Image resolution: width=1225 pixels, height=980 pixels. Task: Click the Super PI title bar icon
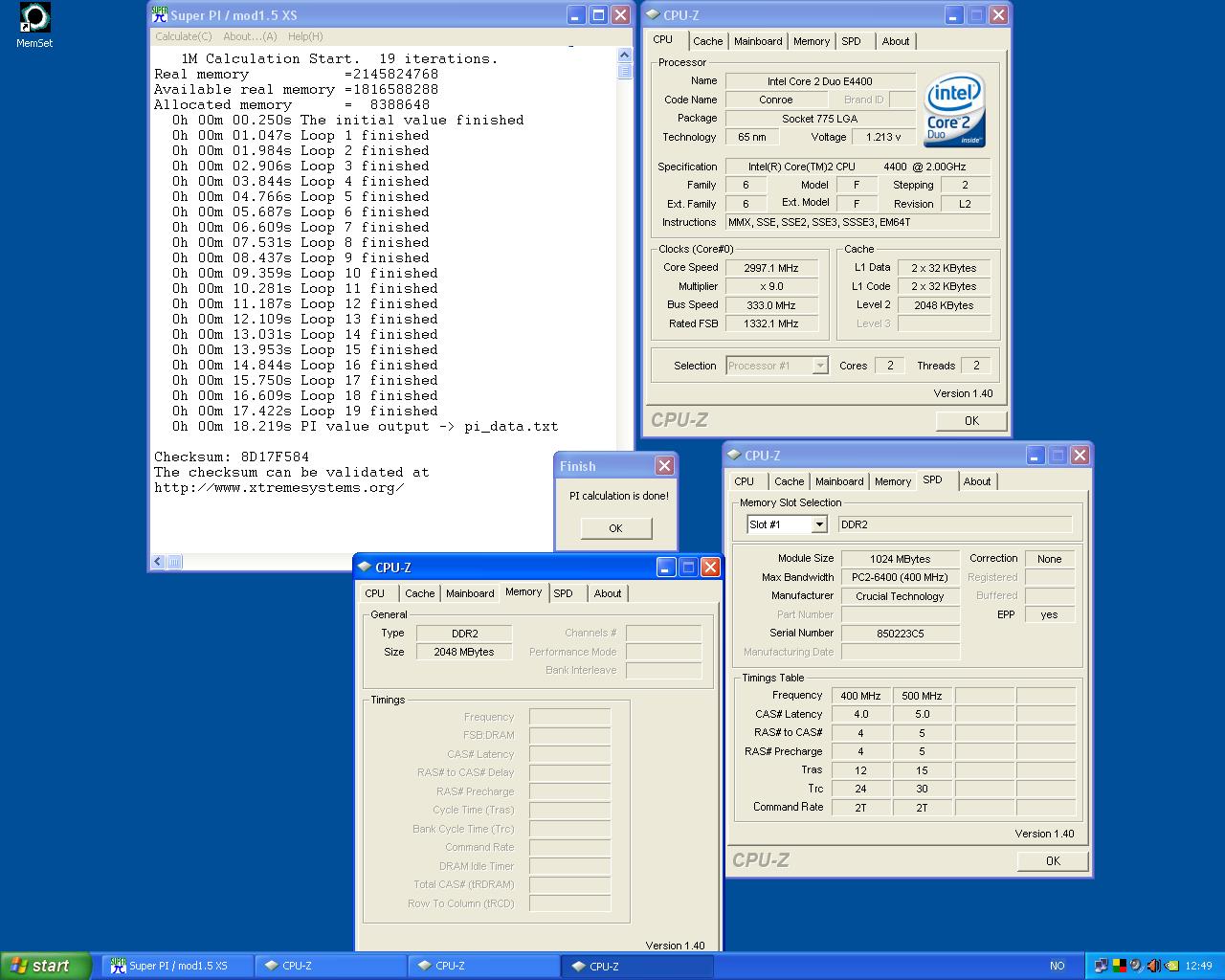(x=159, y=15)
